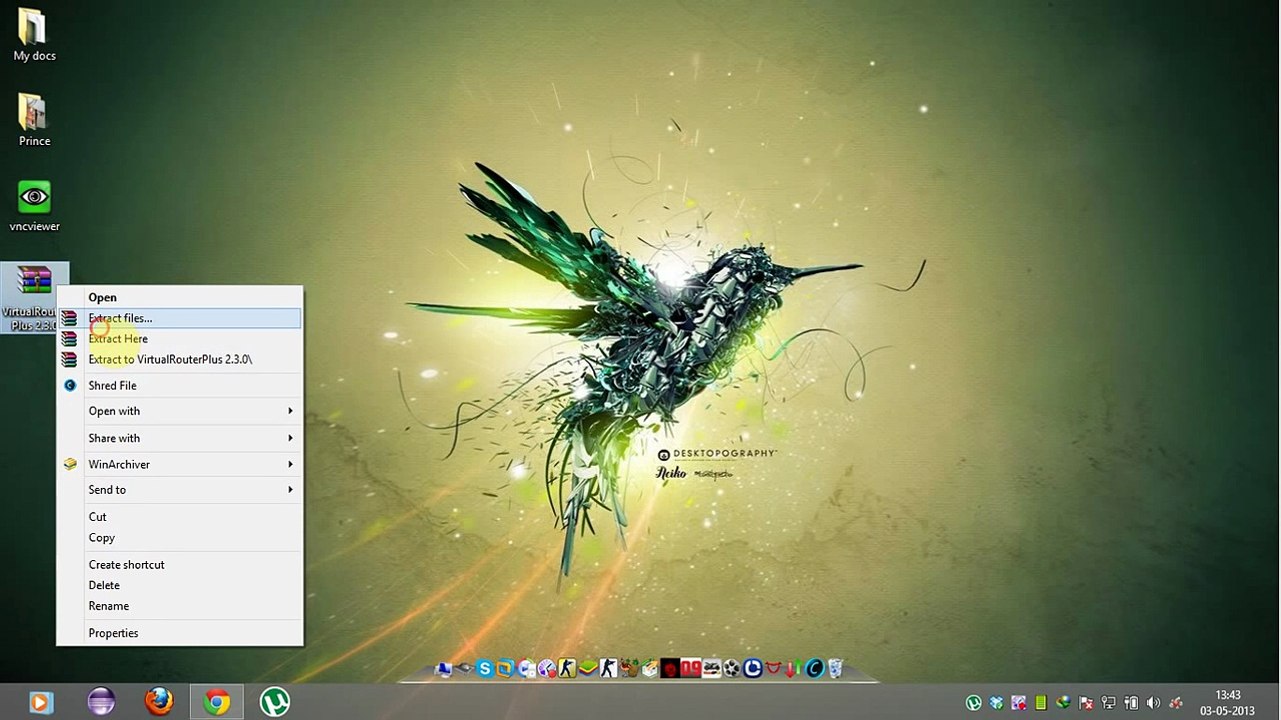The height and width of the screenshot is (720, 1281).
Task: Open uTorrent from the taskbar
Action: (275, 701)
